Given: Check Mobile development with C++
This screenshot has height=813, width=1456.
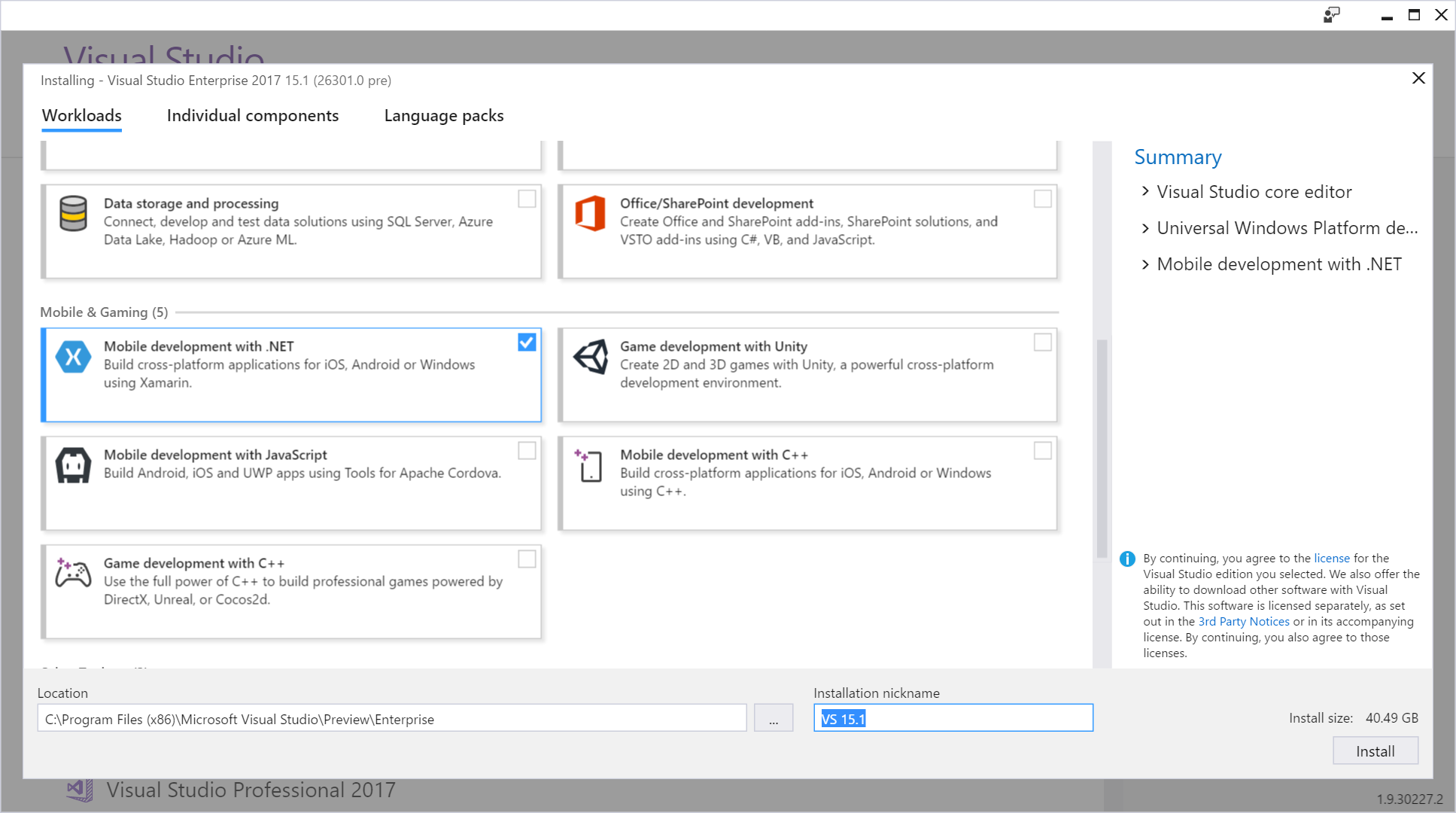Looking at the screenshot, I should pos(1043,450).
